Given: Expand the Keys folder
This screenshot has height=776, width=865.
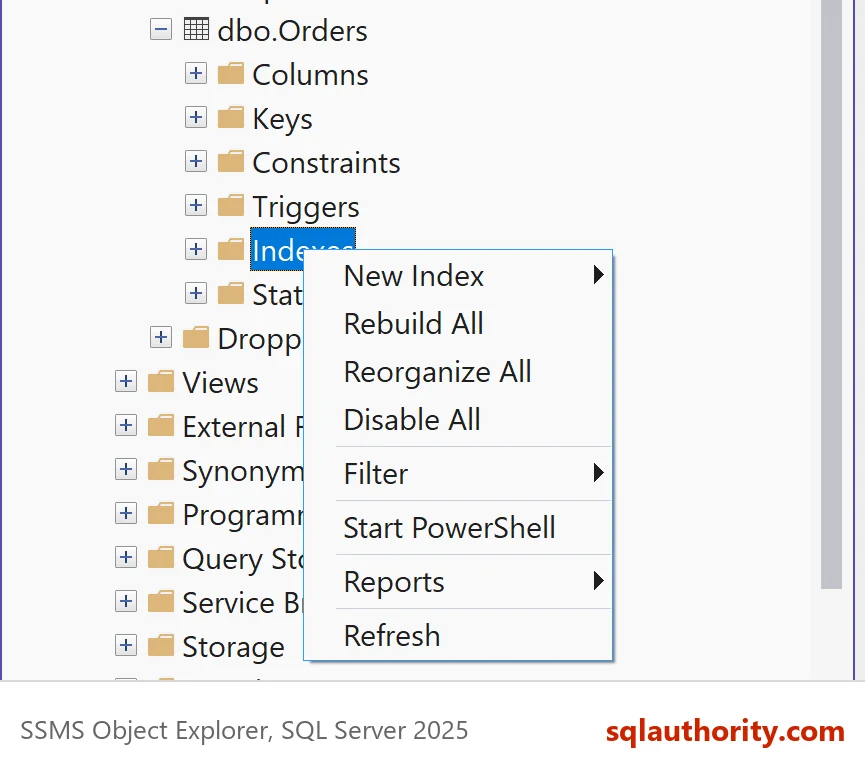Looking at the screenshot, I should [x=196, y=117].
